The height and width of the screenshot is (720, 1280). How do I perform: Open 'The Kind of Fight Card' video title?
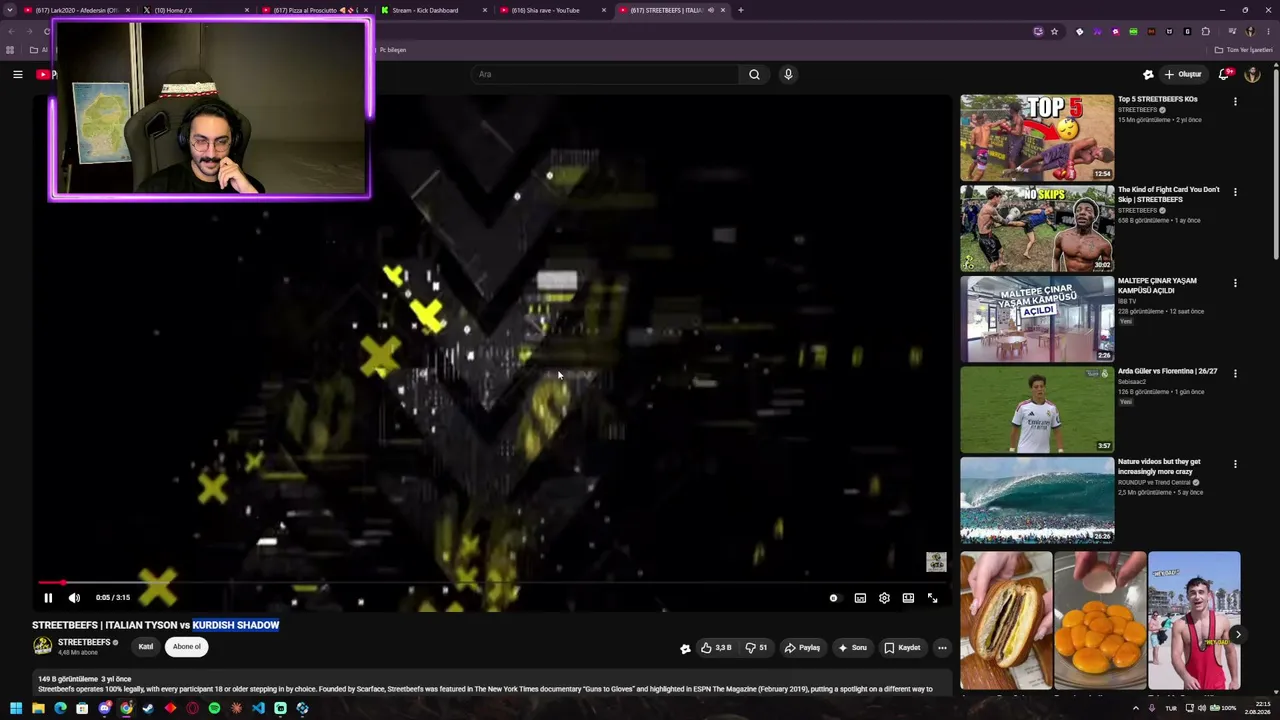point(1168,194)
